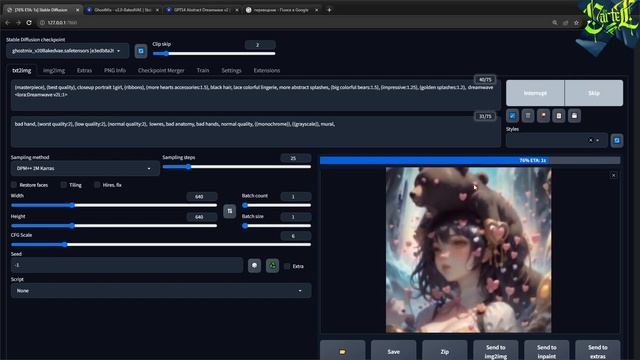This screenshot has height=360, width=640.
Task: Open the output folder icon button
Action: 342,351
